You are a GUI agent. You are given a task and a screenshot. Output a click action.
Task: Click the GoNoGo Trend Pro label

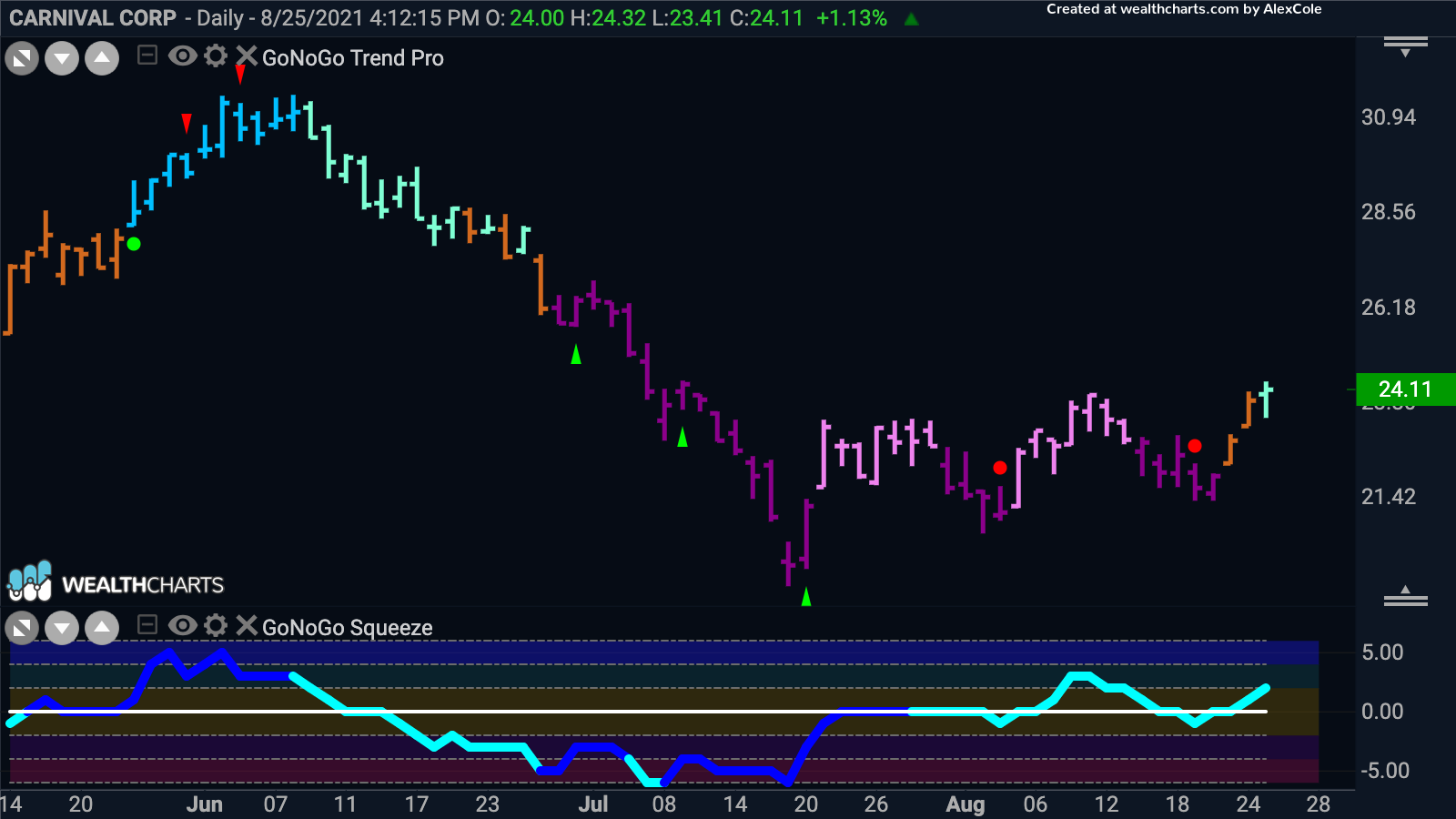tap(353, 58)
